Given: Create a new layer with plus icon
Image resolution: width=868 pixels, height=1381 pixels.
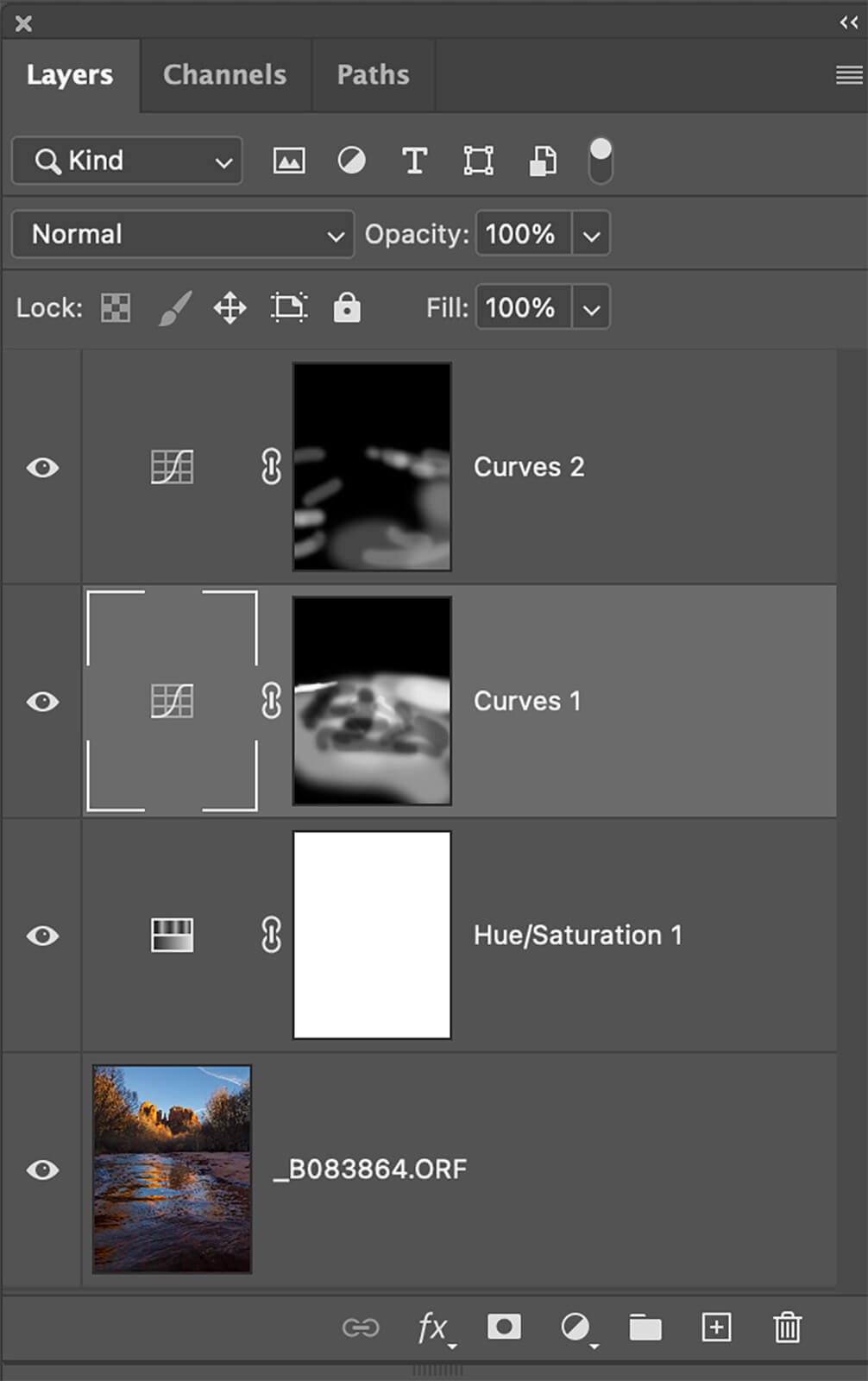Looking at the screenshot, I should click(716, 1327).
